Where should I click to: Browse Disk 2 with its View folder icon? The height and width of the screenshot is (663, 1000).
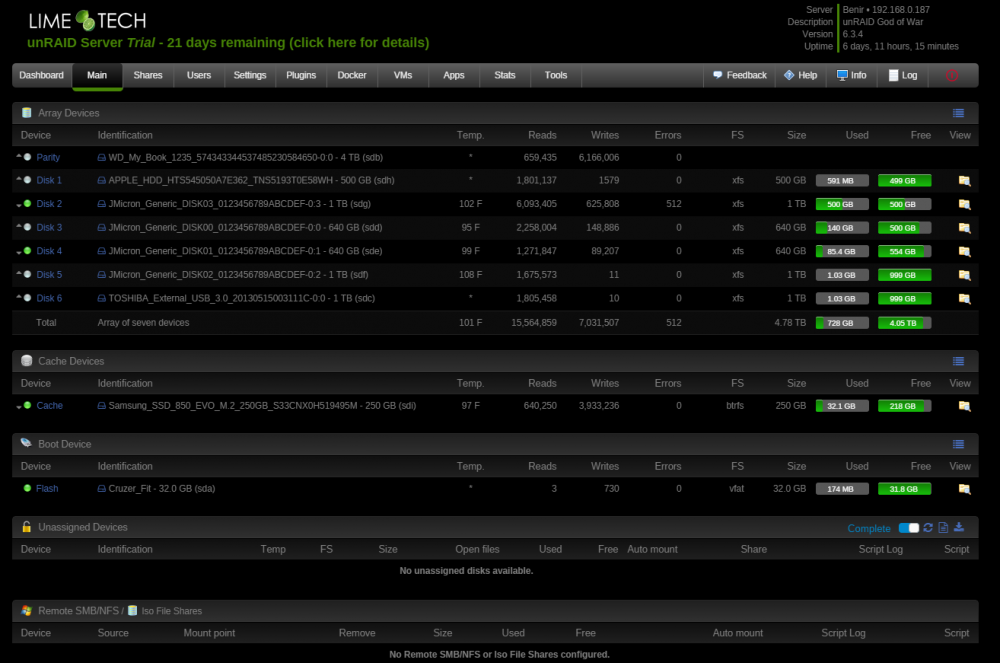[964, 205]
